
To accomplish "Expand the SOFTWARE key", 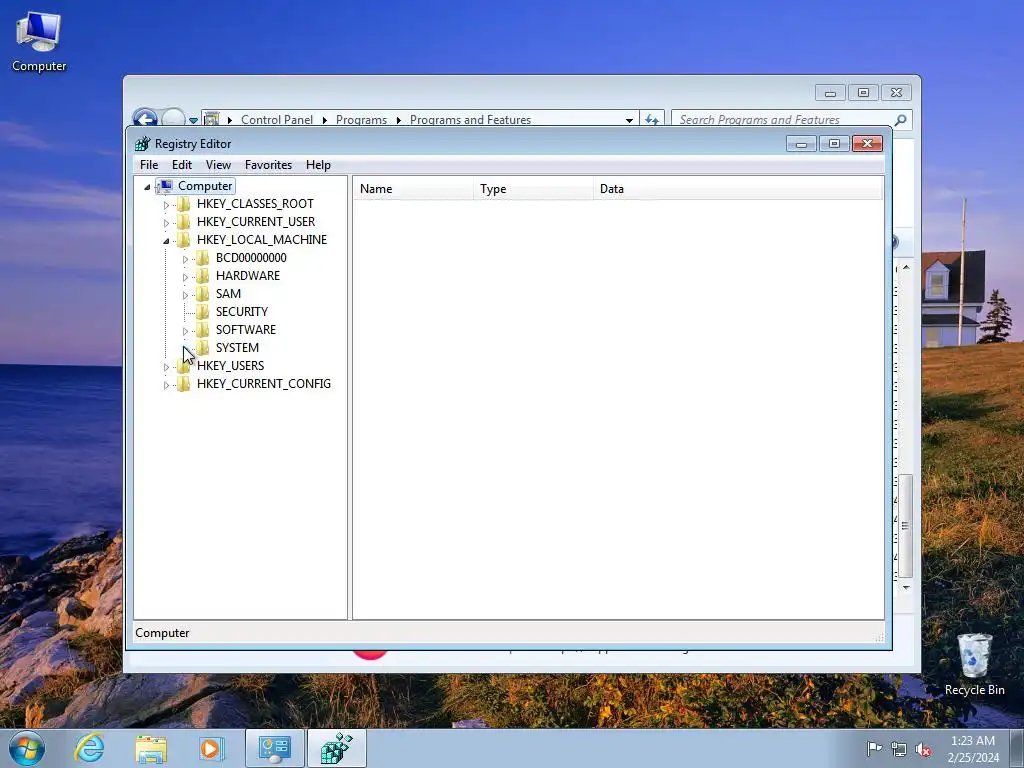I will [185, 331].
